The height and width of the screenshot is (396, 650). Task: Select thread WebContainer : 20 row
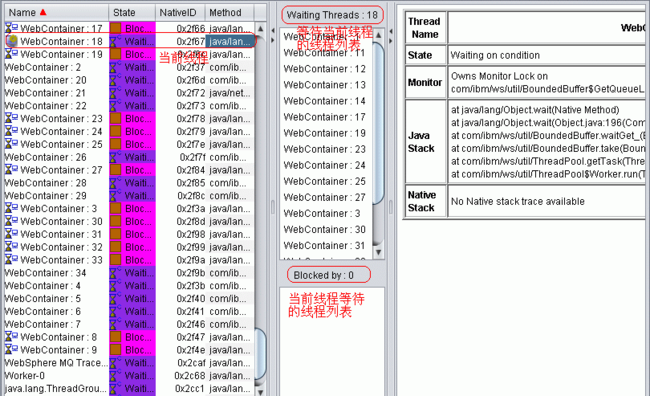pyautogui.click(x=129, y=80)
